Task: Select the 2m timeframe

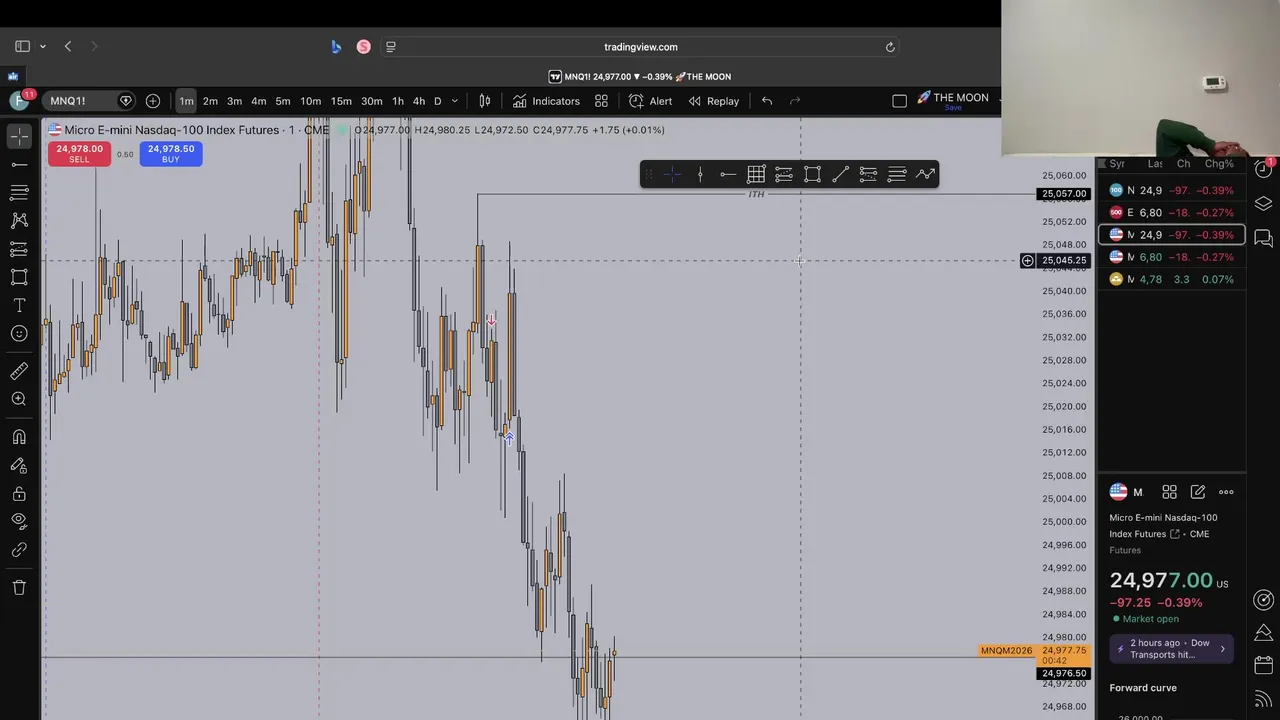Action: (210, 101)
